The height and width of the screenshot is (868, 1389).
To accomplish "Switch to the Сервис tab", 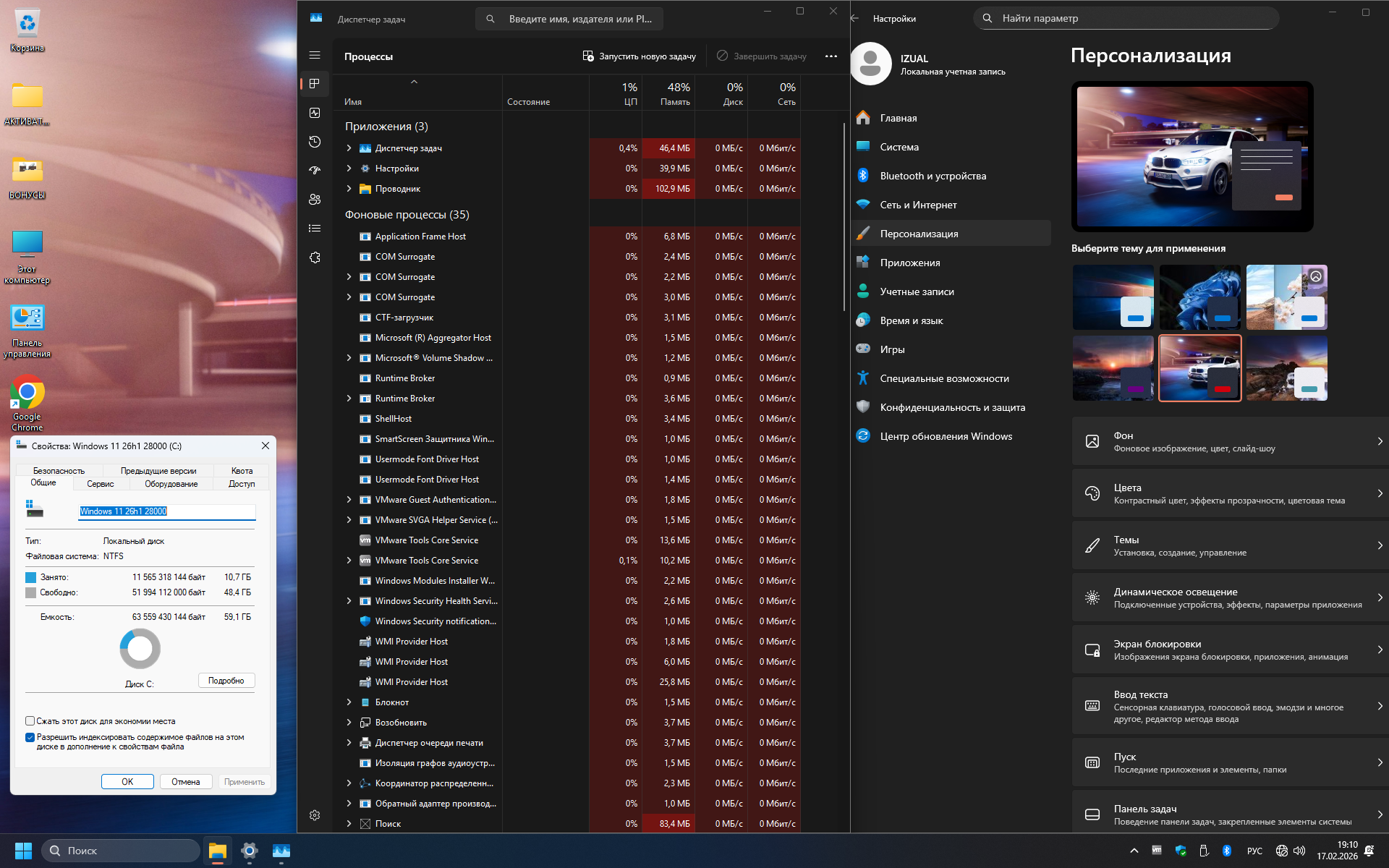I will click(x=101, y=484).
